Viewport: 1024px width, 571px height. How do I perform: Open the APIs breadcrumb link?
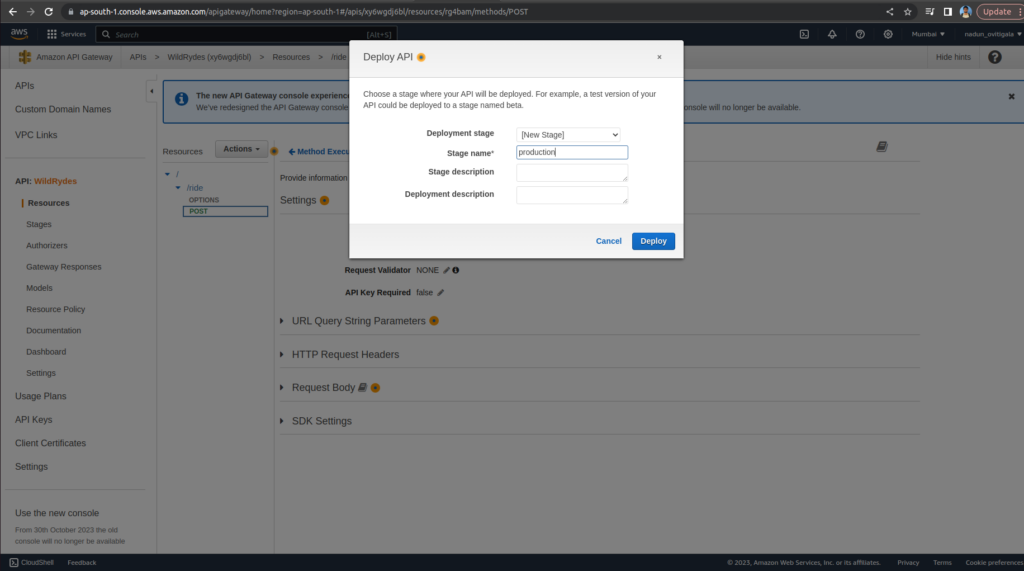[138, 57]
